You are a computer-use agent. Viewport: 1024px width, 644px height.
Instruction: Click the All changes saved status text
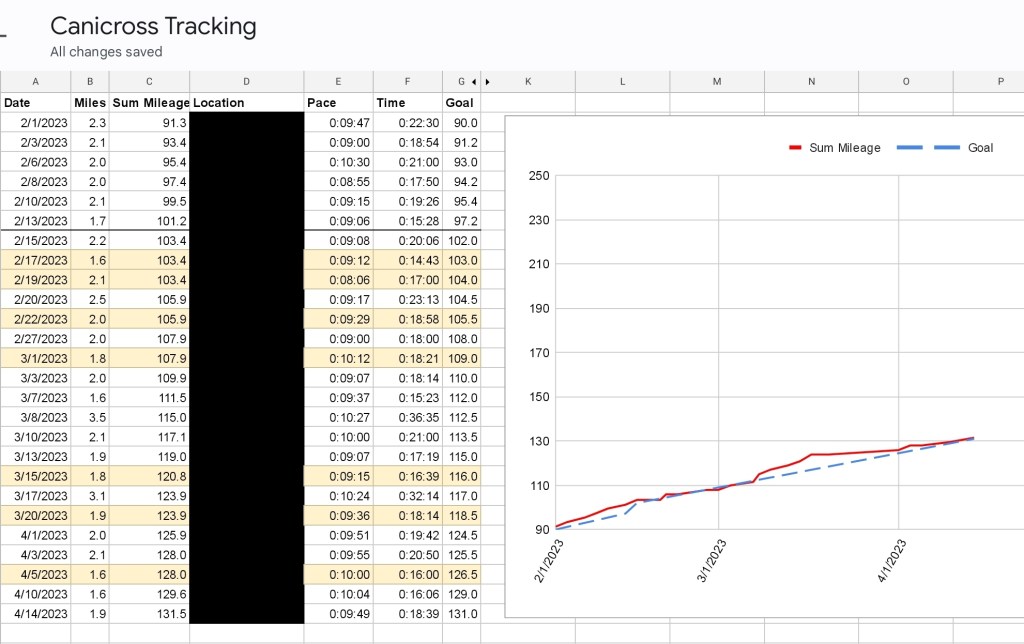coord(106,52)
